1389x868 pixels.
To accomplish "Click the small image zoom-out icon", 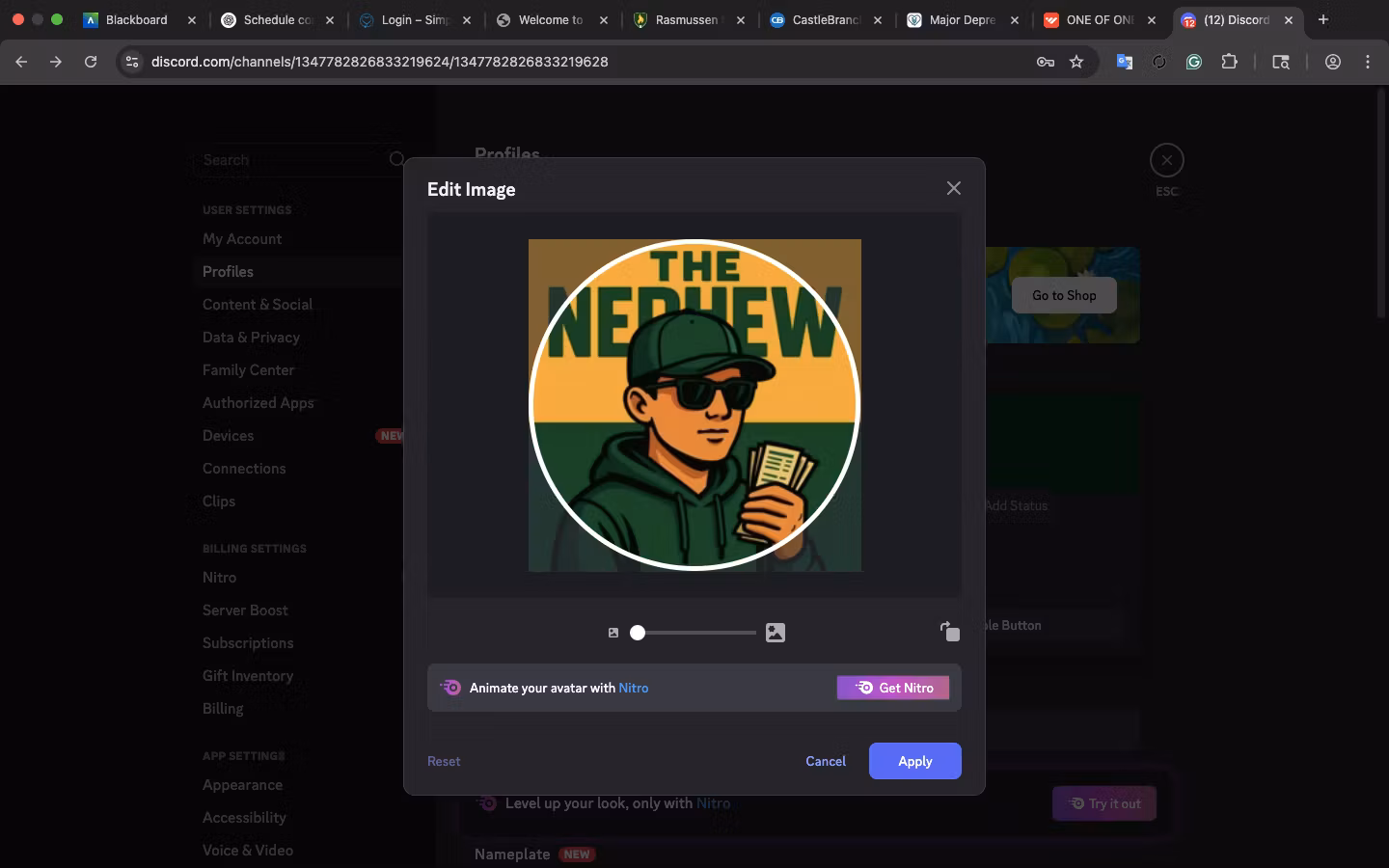I will point(613,633).
